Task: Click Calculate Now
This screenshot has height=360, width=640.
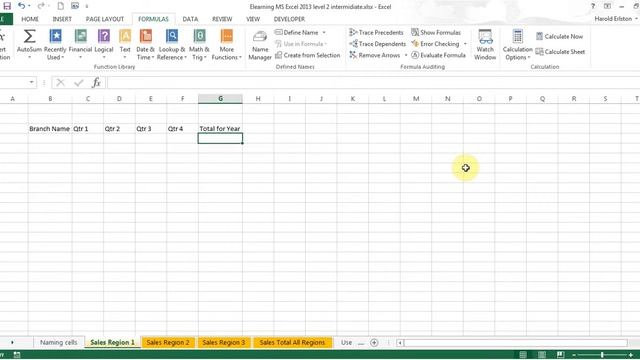Action: pos(559,36)
